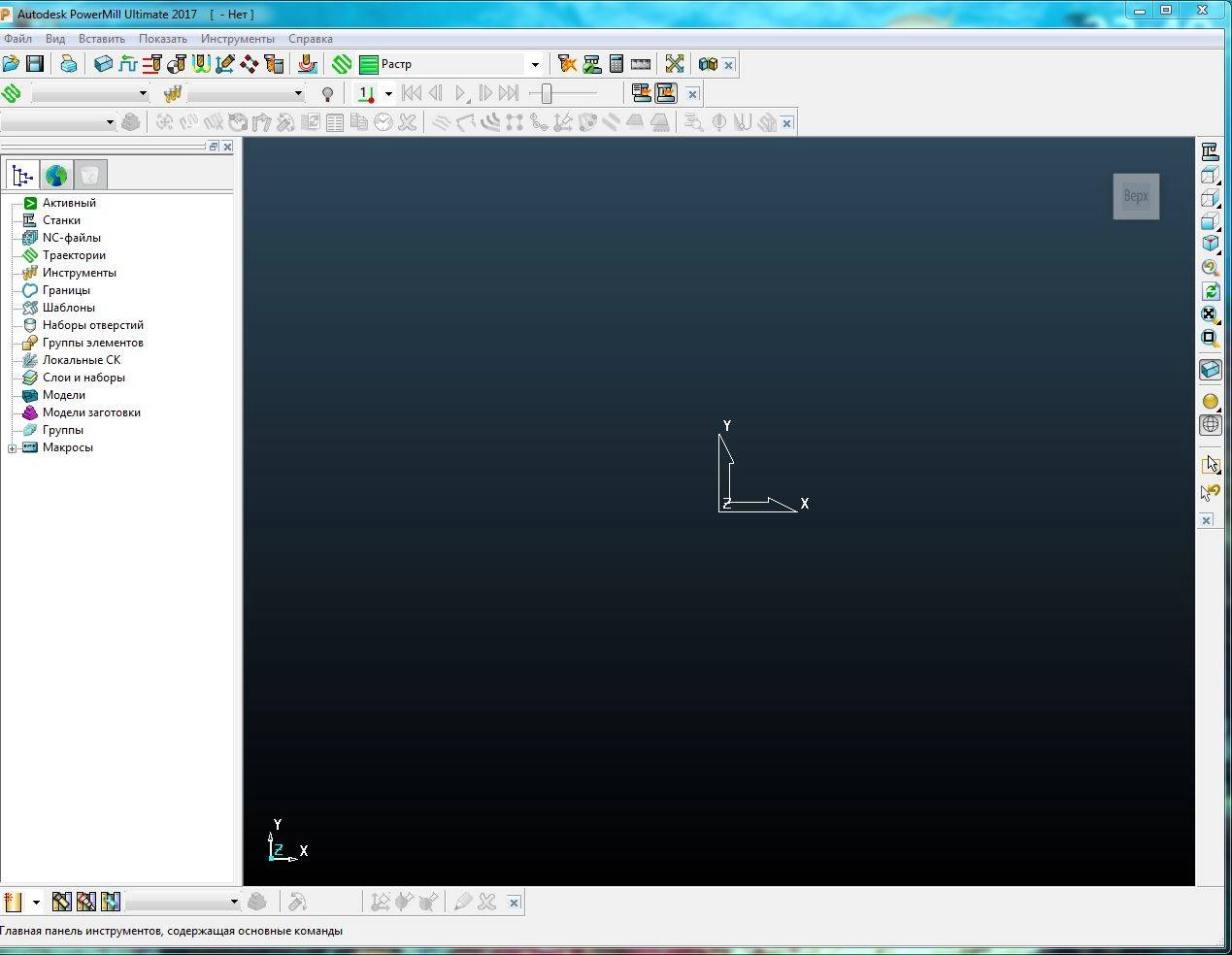Select Активный in the project tree
The height and width of the screenshot is (955, 1232).
[69, 203]
